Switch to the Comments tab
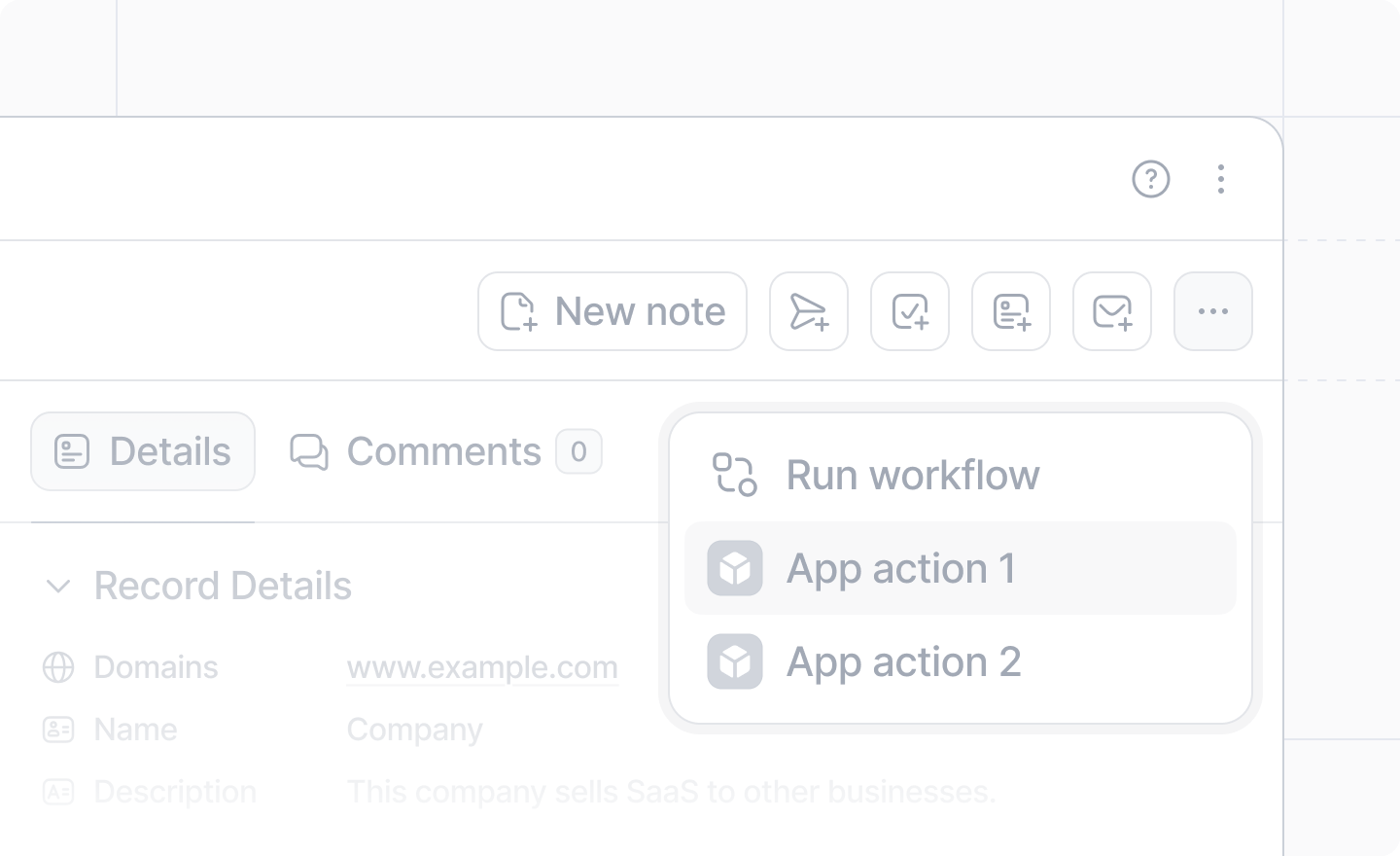1400x856 pixels. click(446, 451)
